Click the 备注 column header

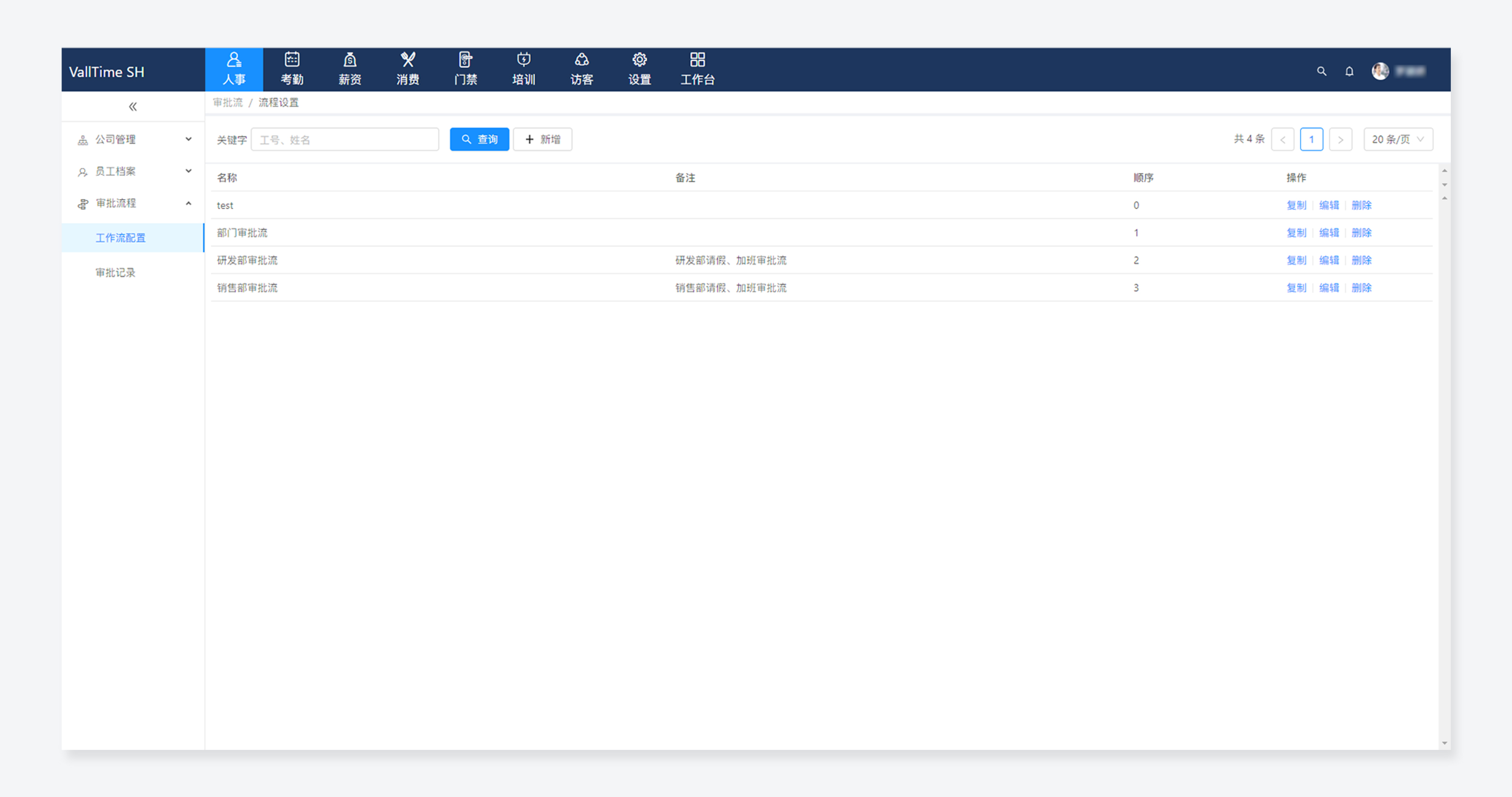coord(685,178)
